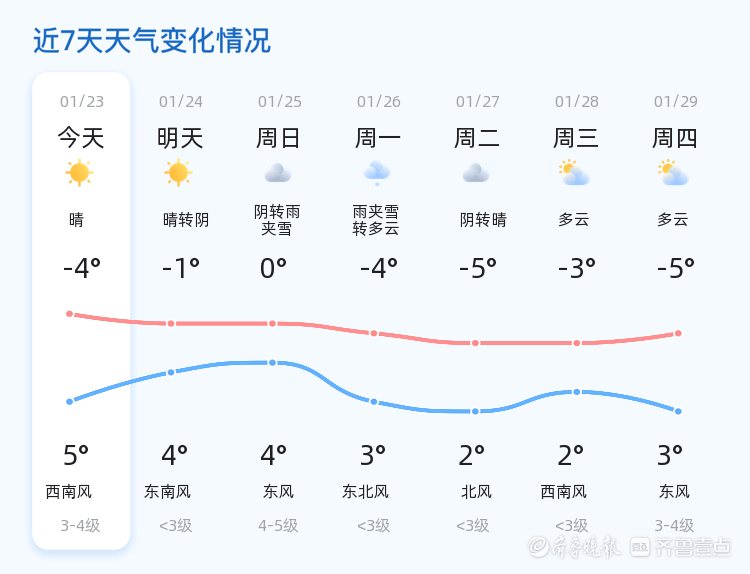Click the partly cloudy icon for 周四
Viewport: 750px width, 574px height.
(673, 173)
